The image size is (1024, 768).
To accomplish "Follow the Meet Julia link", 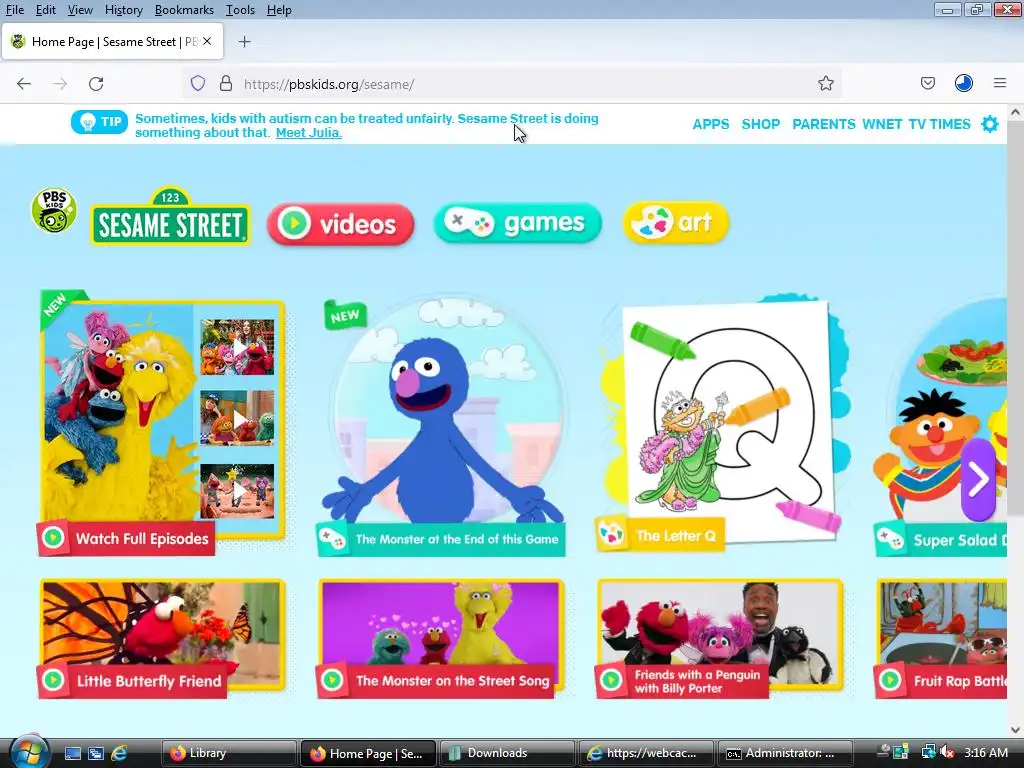I will 308,133.
